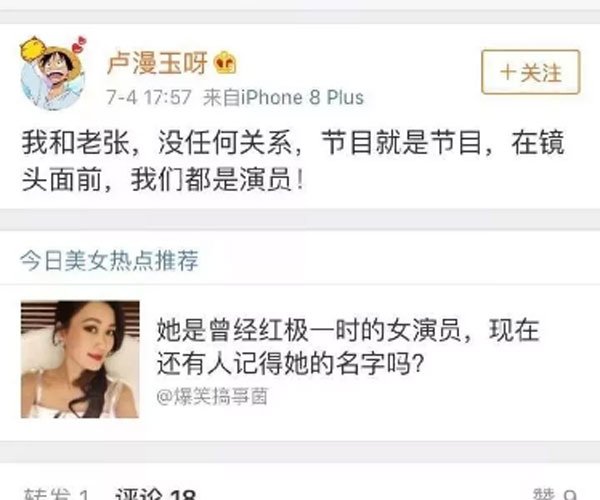Open the 卢漫玉呀 username link

tap(157, 63)
